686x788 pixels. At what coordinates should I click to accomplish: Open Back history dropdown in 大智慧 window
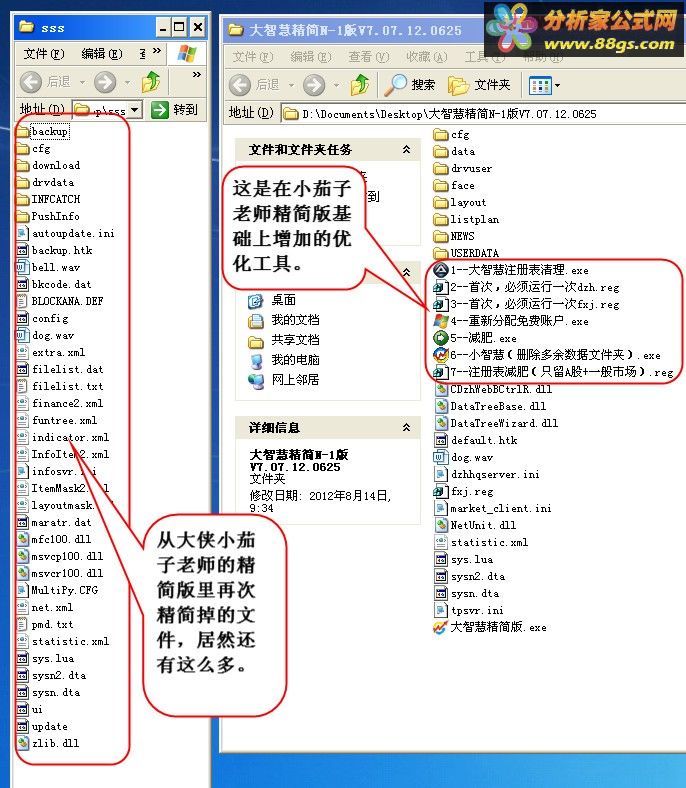pos(291,85)
